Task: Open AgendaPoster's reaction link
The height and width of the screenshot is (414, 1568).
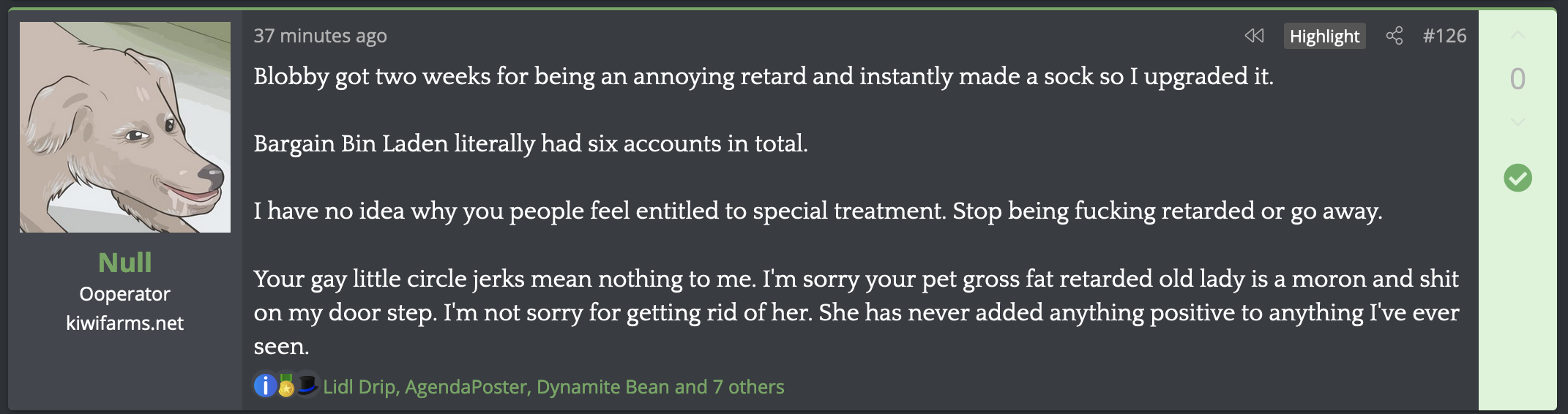Action: [466, 387]
